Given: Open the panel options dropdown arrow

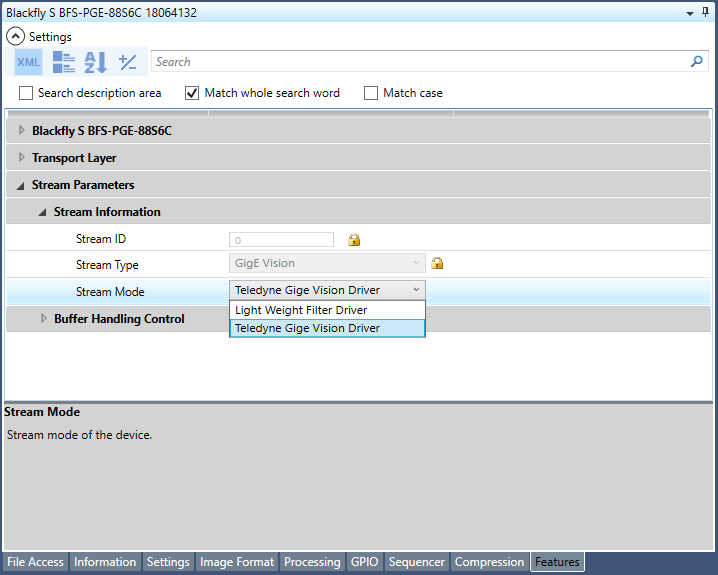Looking at the screenshot, I should click(690, 14).
